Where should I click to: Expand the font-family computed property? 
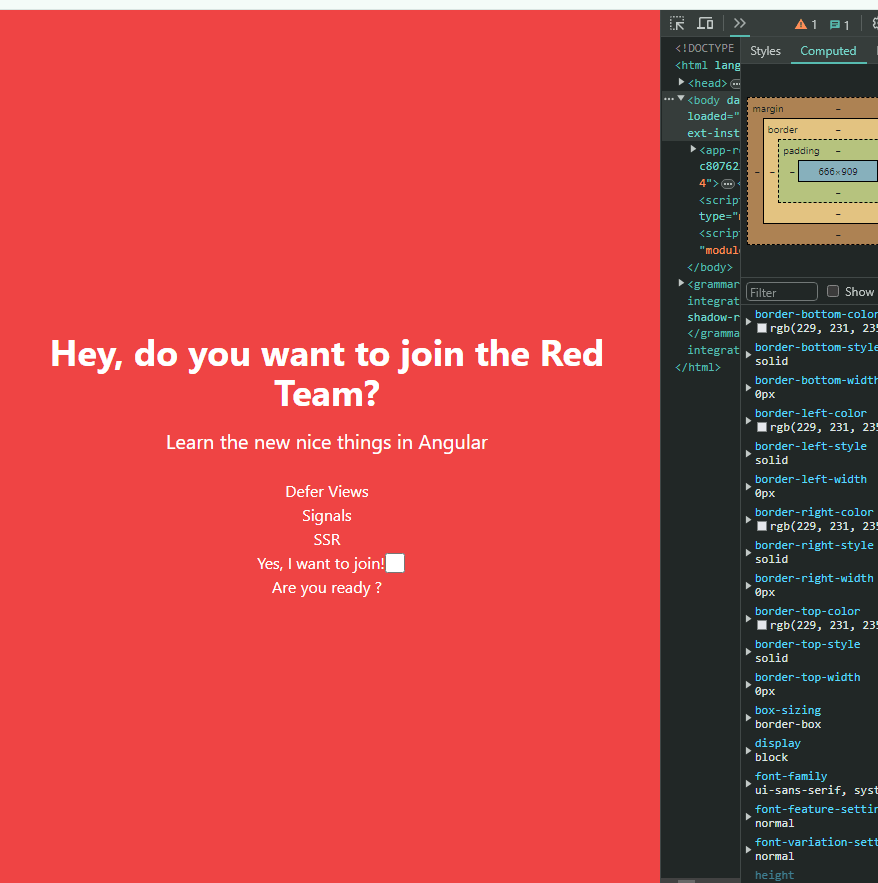point(748,783)
